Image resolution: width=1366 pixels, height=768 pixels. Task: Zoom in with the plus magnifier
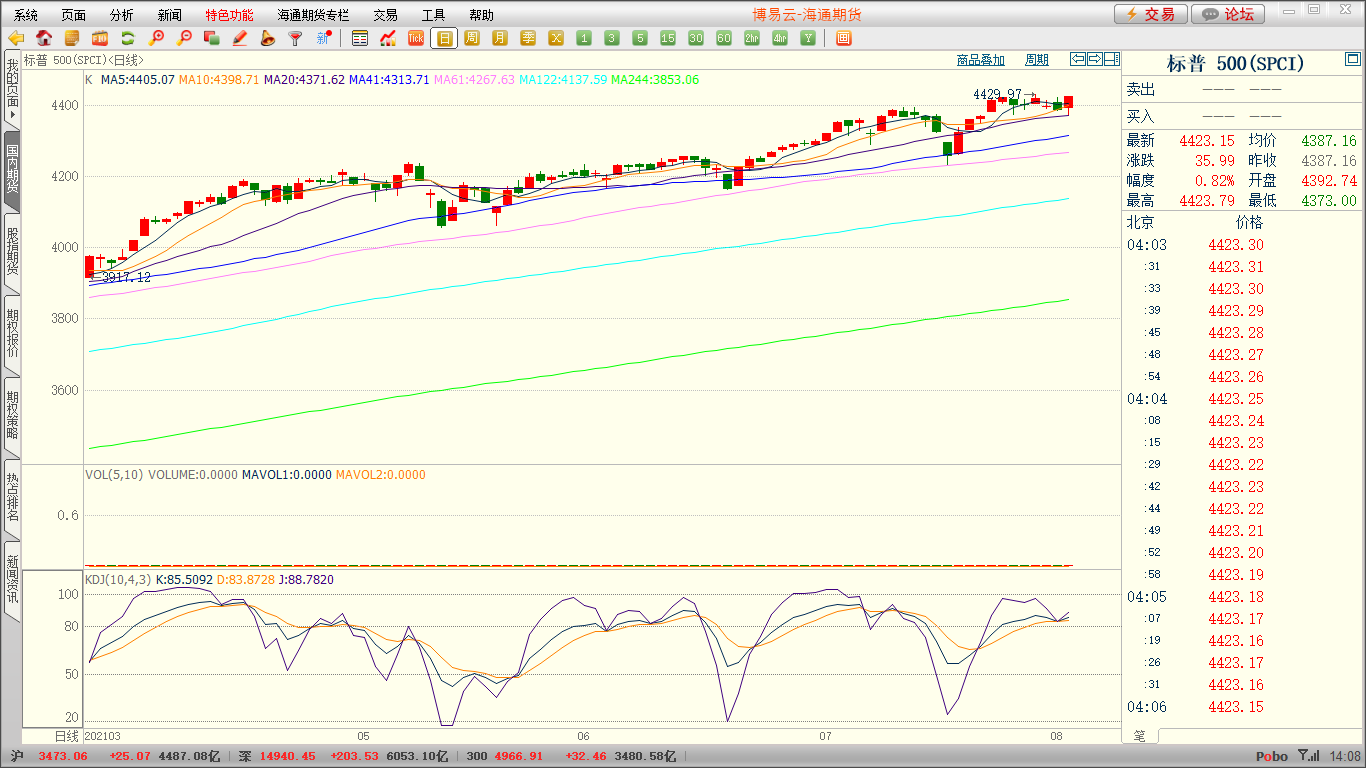point(156,38)
